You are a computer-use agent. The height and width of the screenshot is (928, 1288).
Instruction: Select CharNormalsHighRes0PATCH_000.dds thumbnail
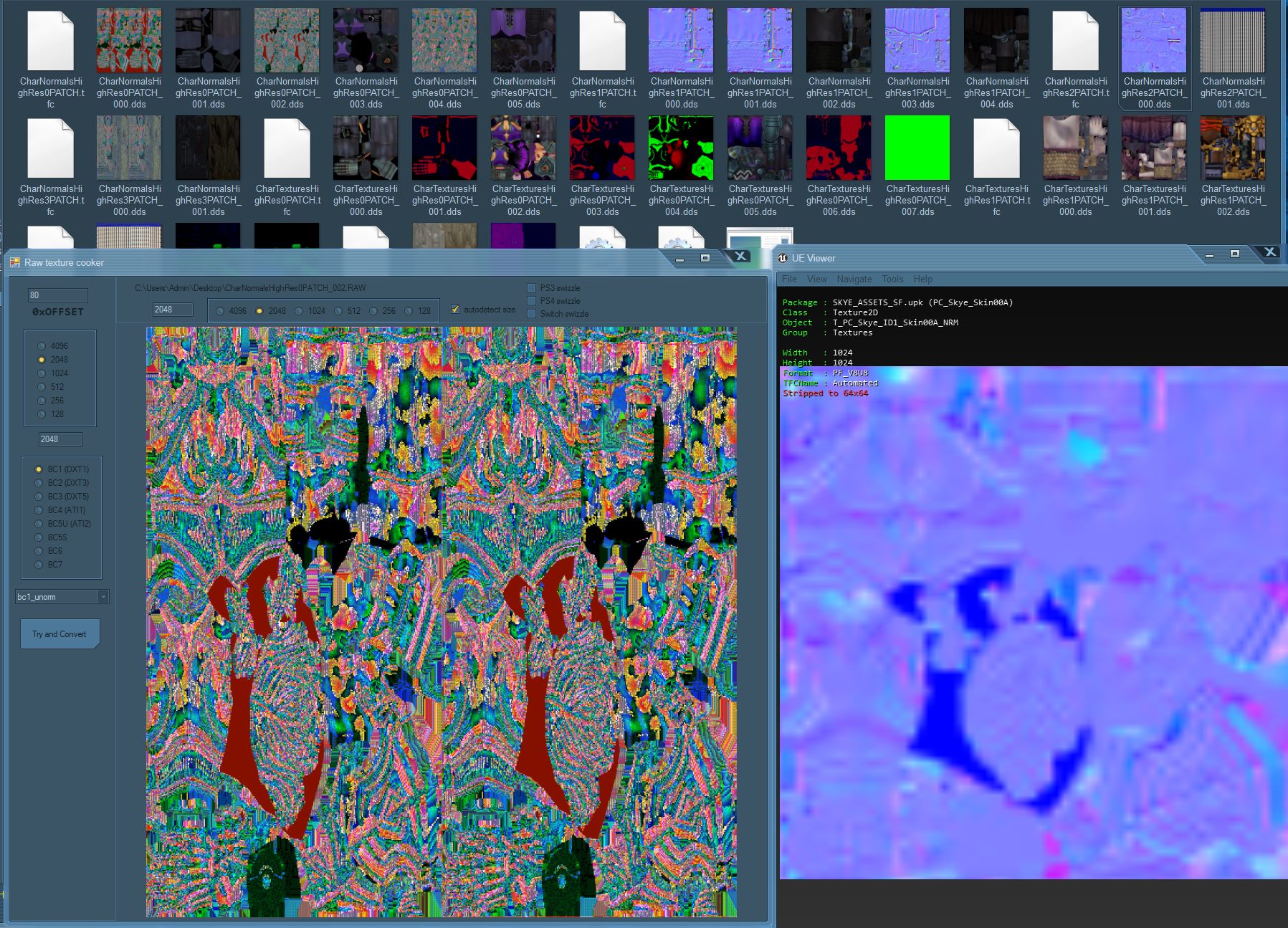coord(129,40)
